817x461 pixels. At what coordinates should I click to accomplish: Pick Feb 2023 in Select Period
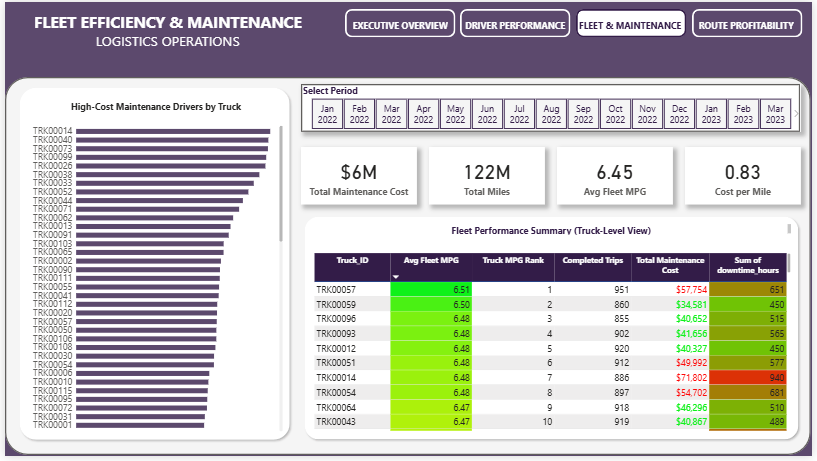click(x=743, y=114)
